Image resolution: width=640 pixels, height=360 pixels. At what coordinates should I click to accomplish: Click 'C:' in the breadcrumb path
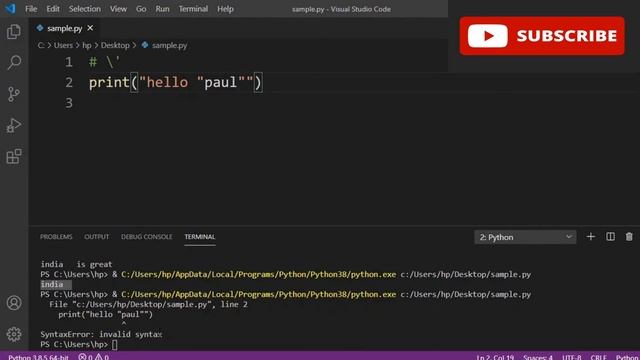click(x=41, y=45)
